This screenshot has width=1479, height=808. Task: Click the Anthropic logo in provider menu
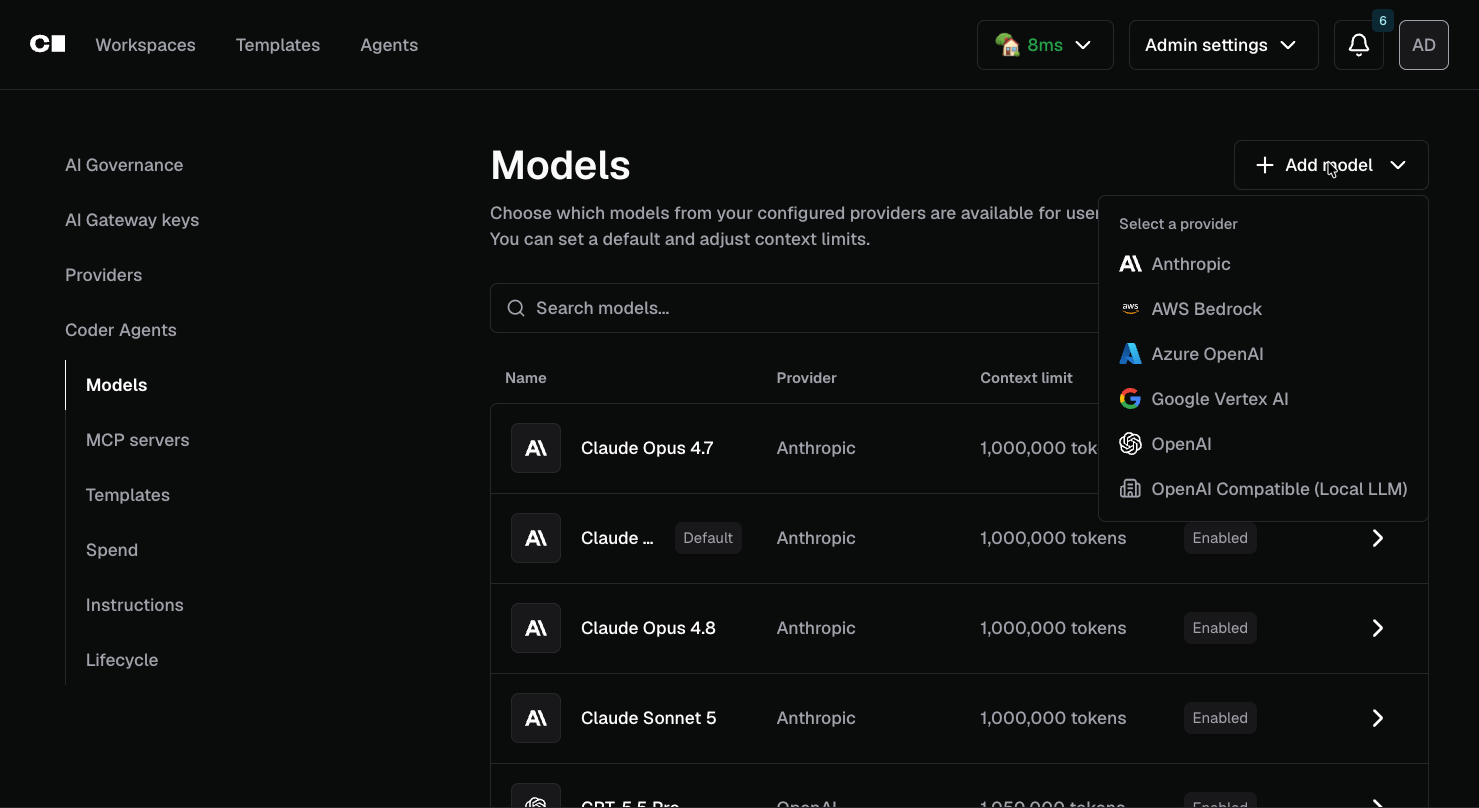pos(1130,264)
